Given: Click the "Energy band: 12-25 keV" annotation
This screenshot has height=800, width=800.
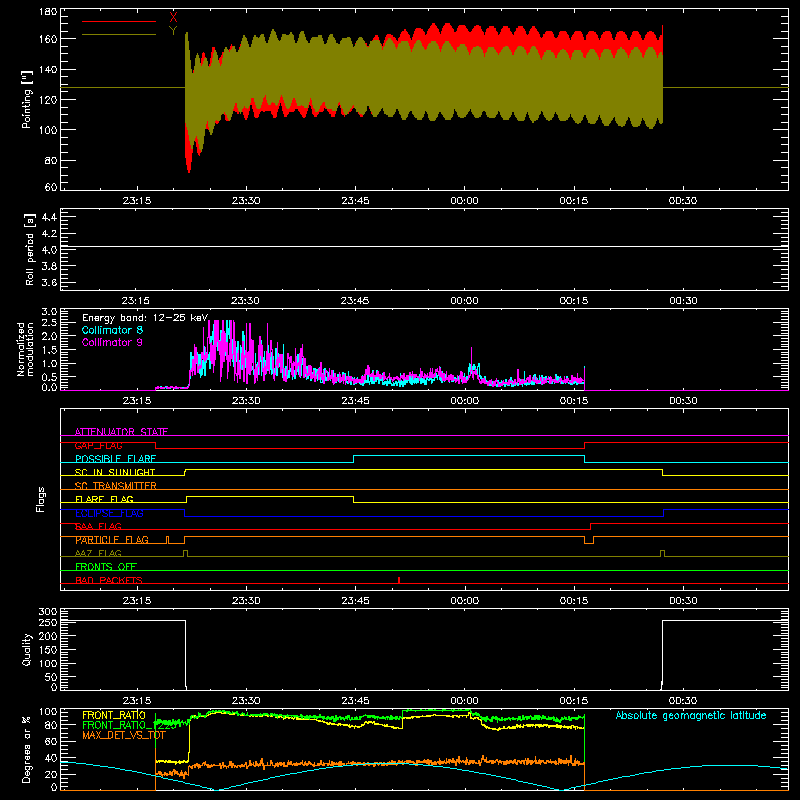Looking at the screenshot, I should pos(145,318).
